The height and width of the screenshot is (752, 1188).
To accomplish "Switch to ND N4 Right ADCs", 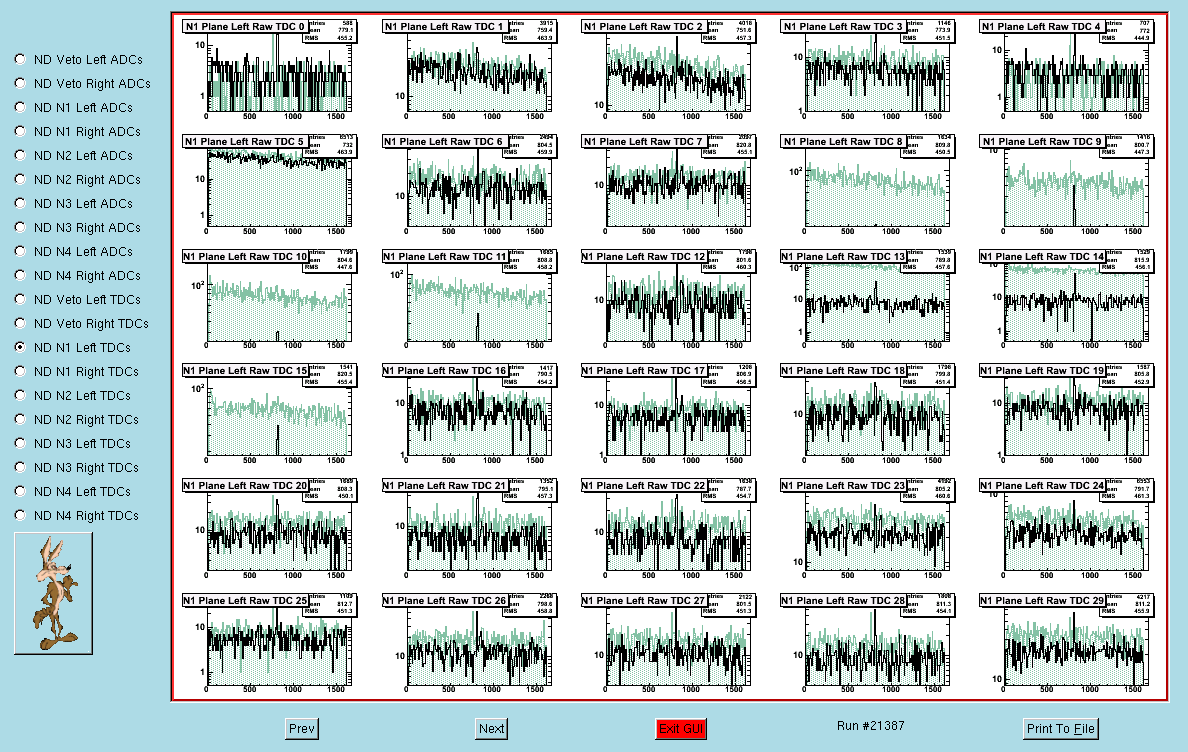I will pyautogui.click(x=20, y=276).
